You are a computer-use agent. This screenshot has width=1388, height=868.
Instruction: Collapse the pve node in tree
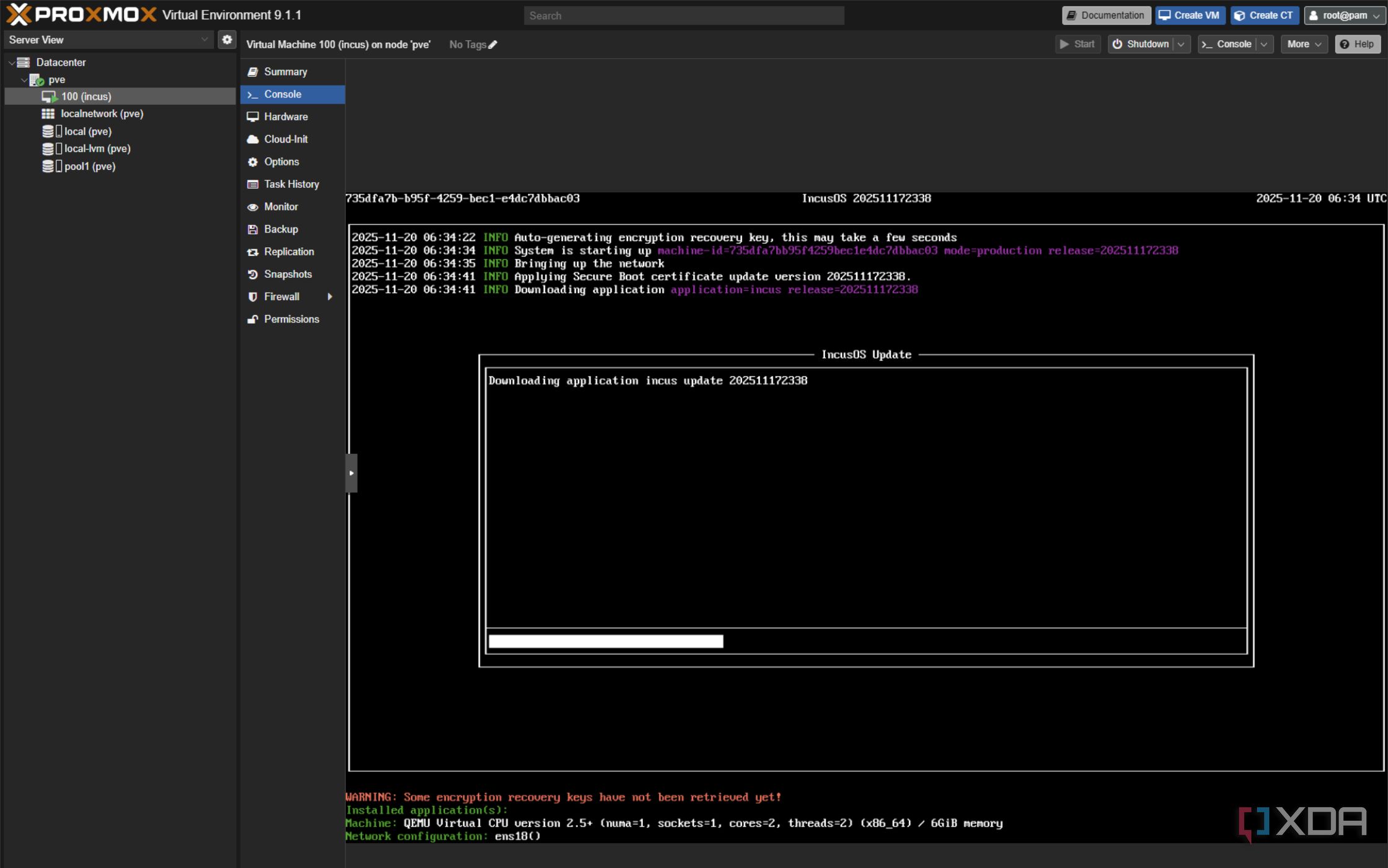tap(24, 80)
